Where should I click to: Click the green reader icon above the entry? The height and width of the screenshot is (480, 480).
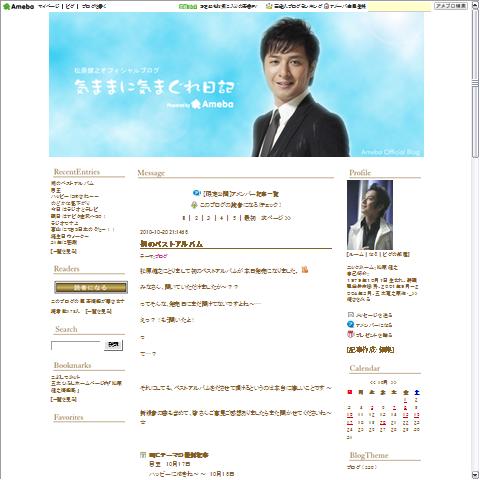194,205
